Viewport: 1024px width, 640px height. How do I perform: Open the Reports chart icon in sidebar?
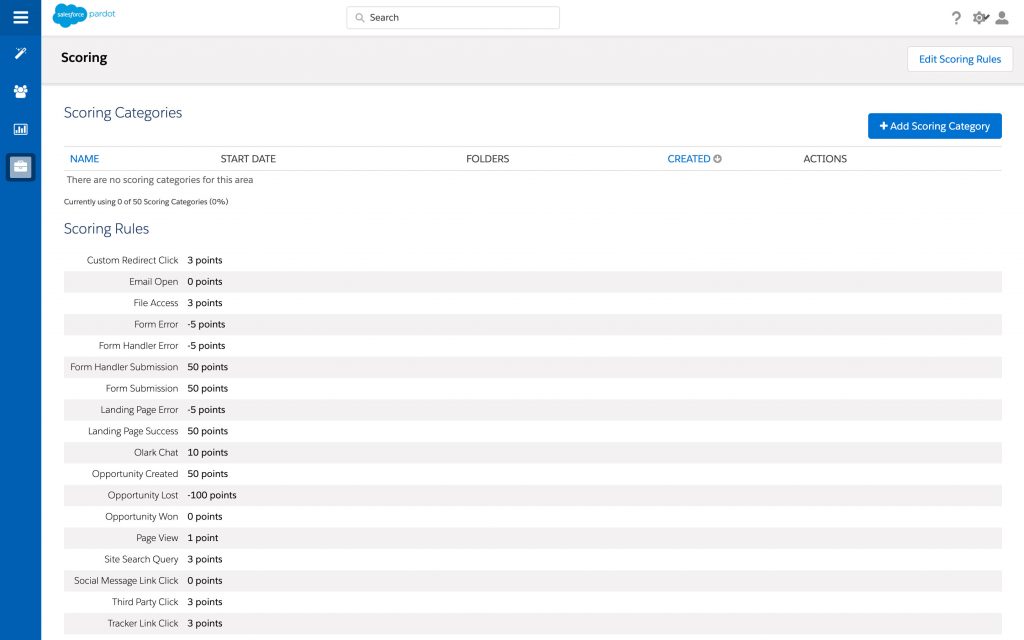pyautogui.click(x=20, y=129)
